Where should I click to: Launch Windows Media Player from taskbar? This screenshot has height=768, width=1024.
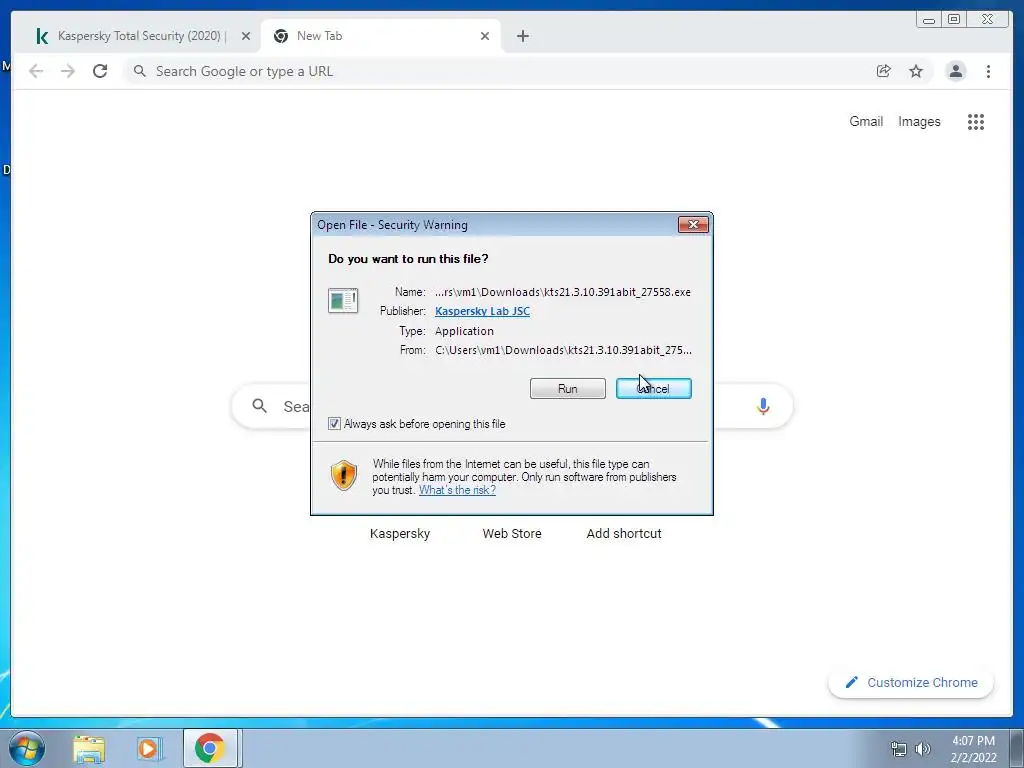pyautogui.click(x=149, y=748)
